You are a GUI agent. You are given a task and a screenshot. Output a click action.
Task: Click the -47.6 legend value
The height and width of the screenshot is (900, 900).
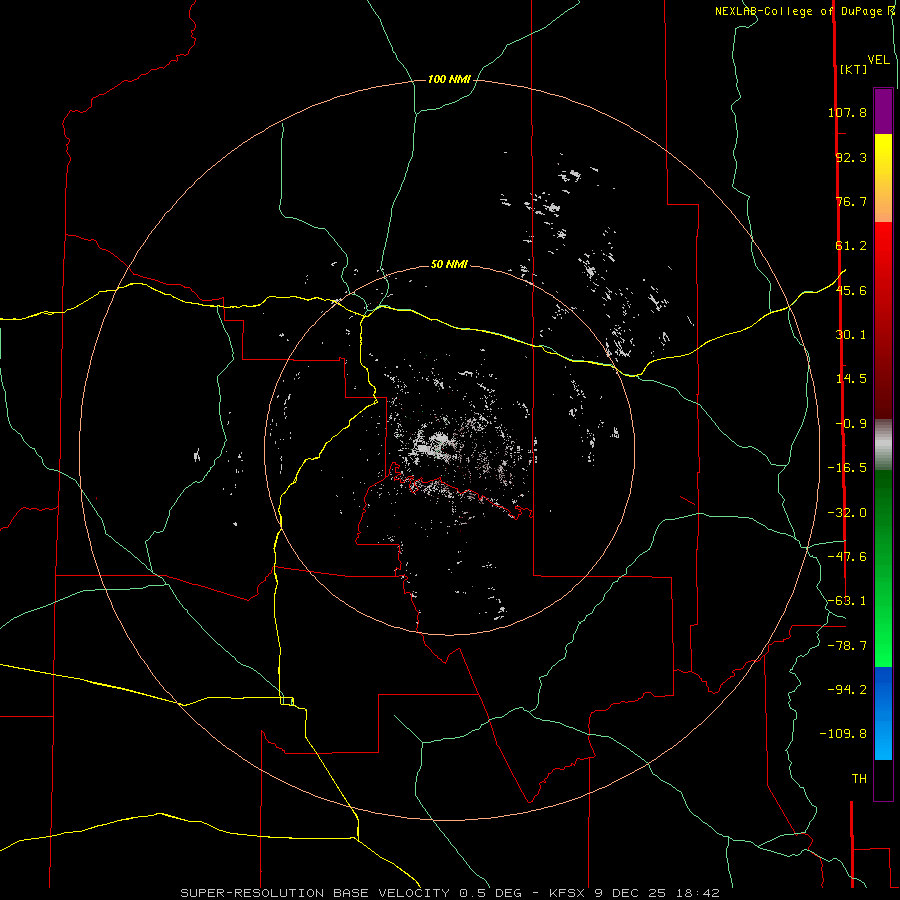click(847, 557)
